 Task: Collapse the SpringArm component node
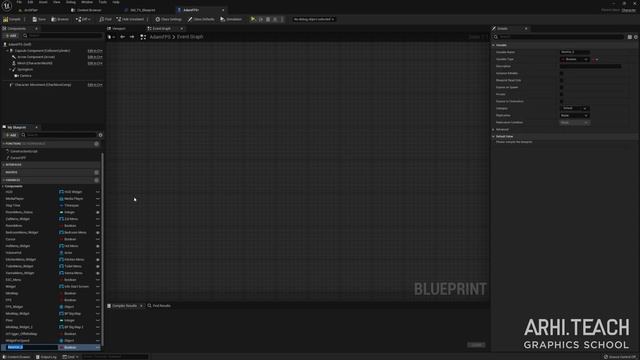click(10, 69)
